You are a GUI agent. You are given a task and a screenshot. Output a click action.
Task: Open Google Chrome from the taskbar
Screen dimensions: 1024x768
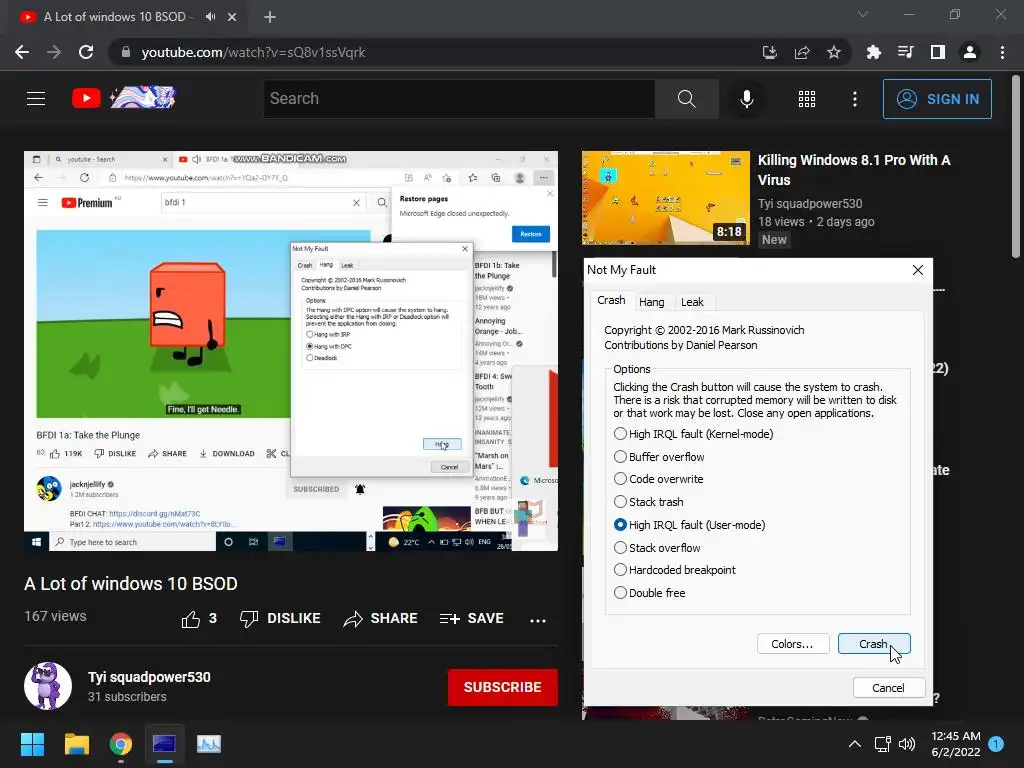click(120, 744)
